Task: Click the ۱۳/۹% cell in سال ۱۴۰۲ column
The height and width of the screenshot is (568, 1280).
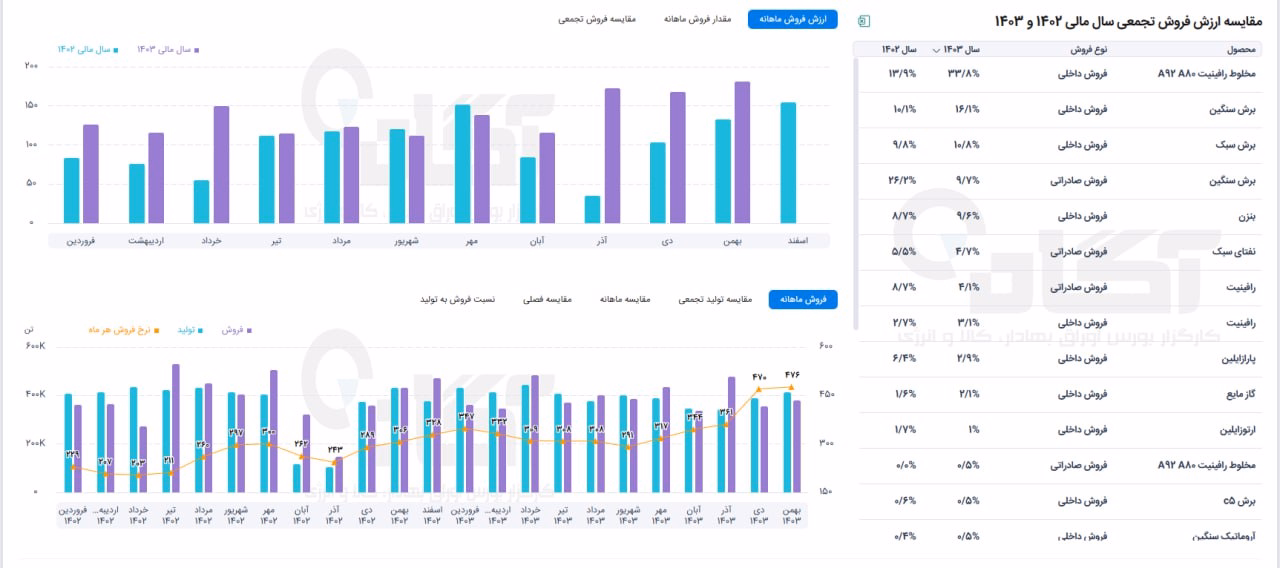Action: pos(902,74)
